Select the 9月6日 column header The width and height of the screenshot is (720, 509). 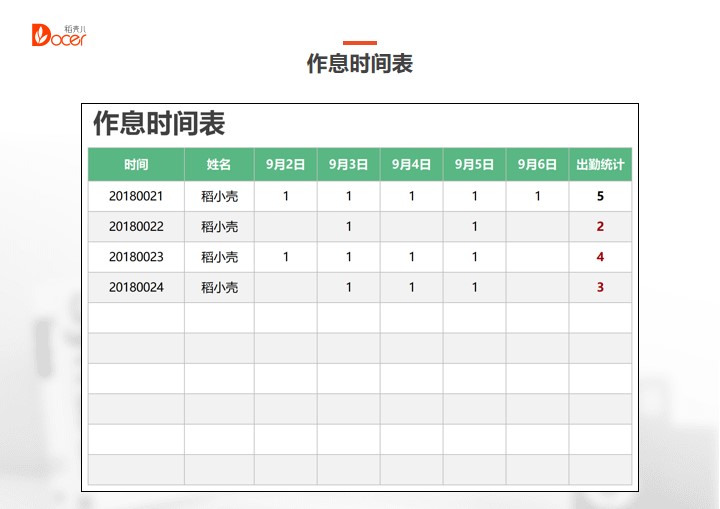coord(537,165)
